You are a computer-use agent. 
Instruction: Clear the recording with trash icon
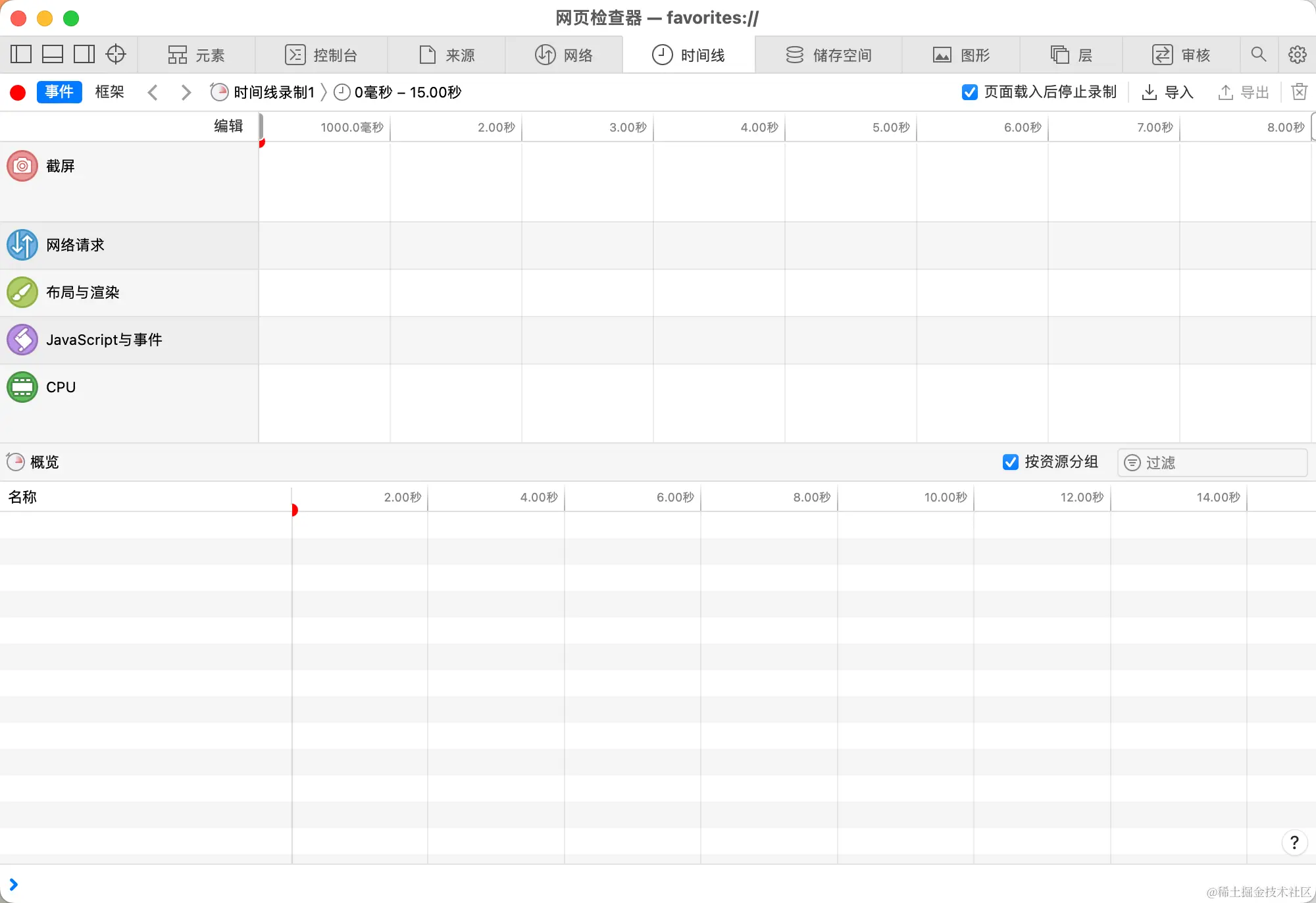pos(1299,92)
